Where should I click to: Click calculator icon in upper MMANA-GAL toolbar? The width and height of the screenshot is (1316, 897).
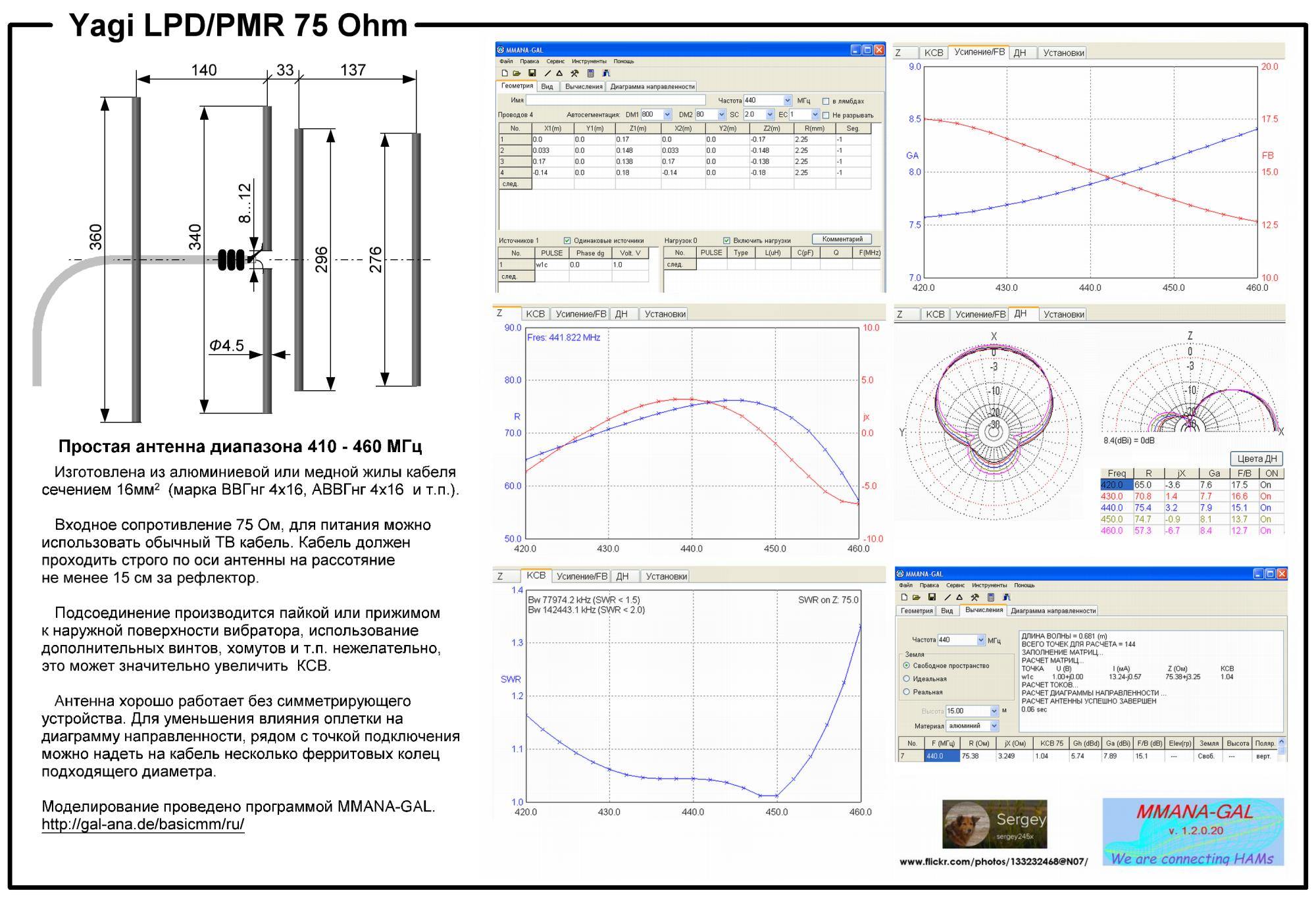coord(590,73)
